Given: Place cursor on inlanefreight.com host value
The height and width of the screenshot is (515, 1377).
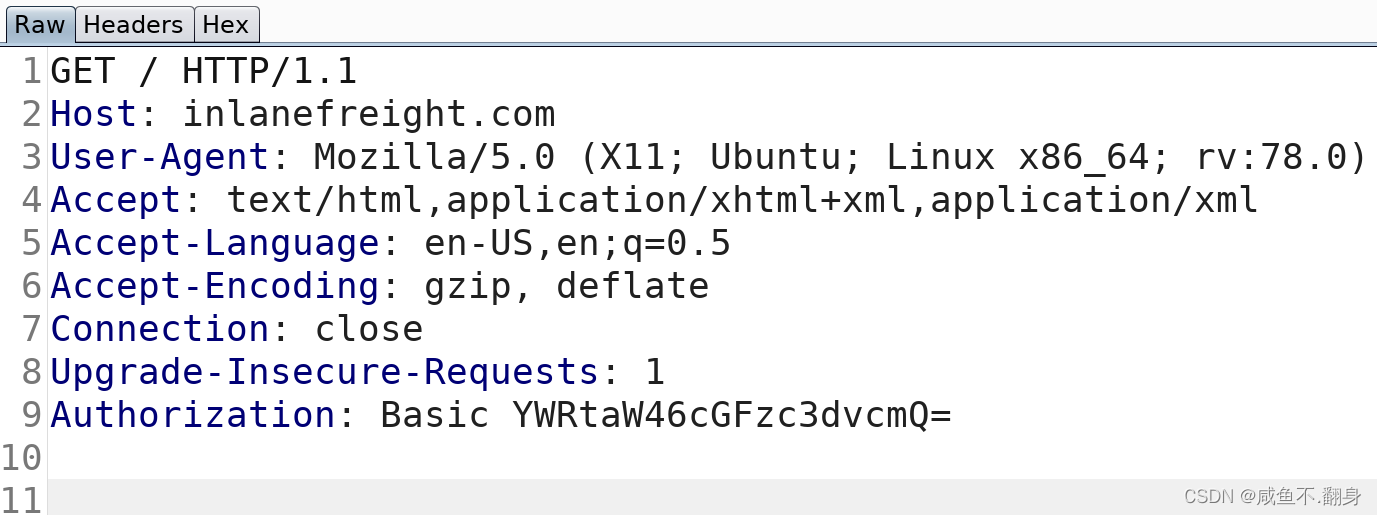Looking at the screenshot, I should (x=368, y=115).
